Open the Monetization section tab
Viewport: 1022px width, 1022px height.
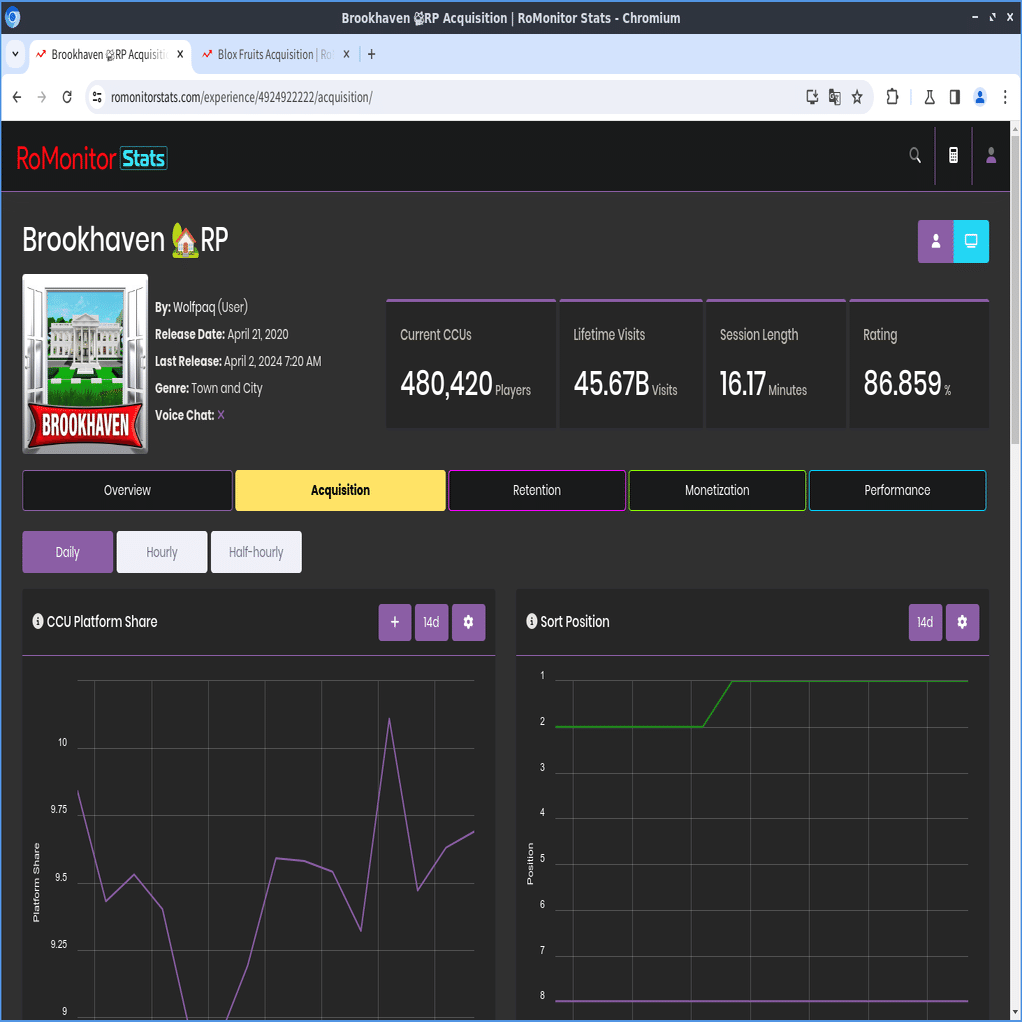point(717,490)
